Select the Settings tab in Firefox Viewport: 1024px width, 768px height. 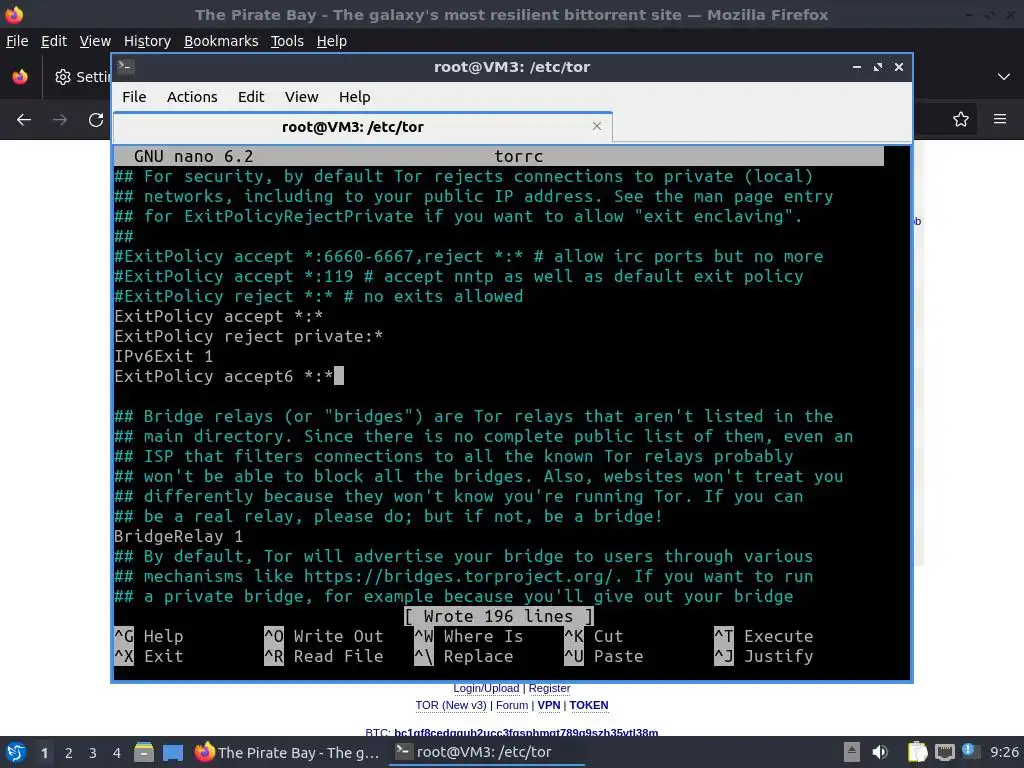tap(81, 77)
